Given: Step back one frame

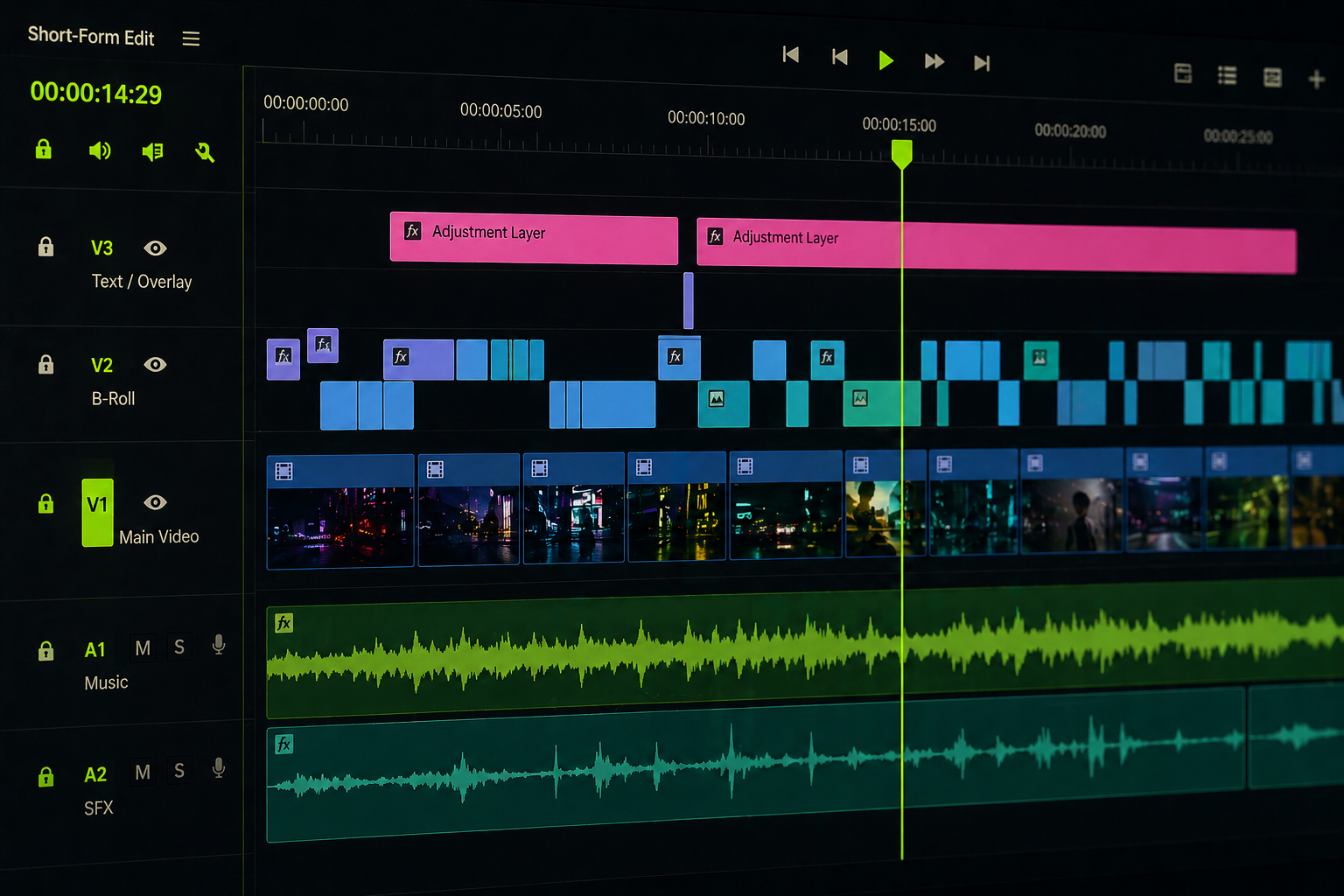Looking at the screenshot, I should coord(840,57).
